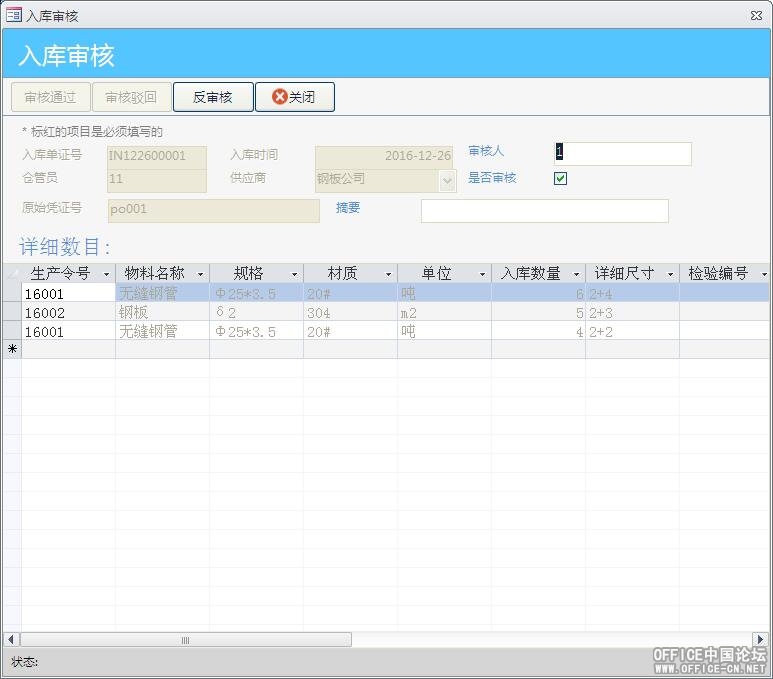This screenshot has width=773, height=679.
Task: Click the 关闭 button
Action: (x=295, y=97)
